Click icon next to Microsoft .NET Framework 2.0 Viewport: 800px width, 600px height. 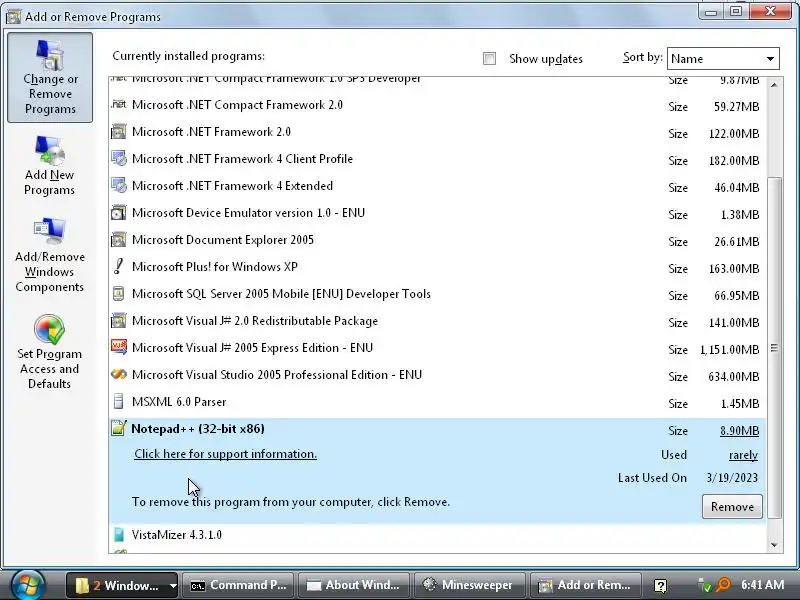(x=118, y=132)
